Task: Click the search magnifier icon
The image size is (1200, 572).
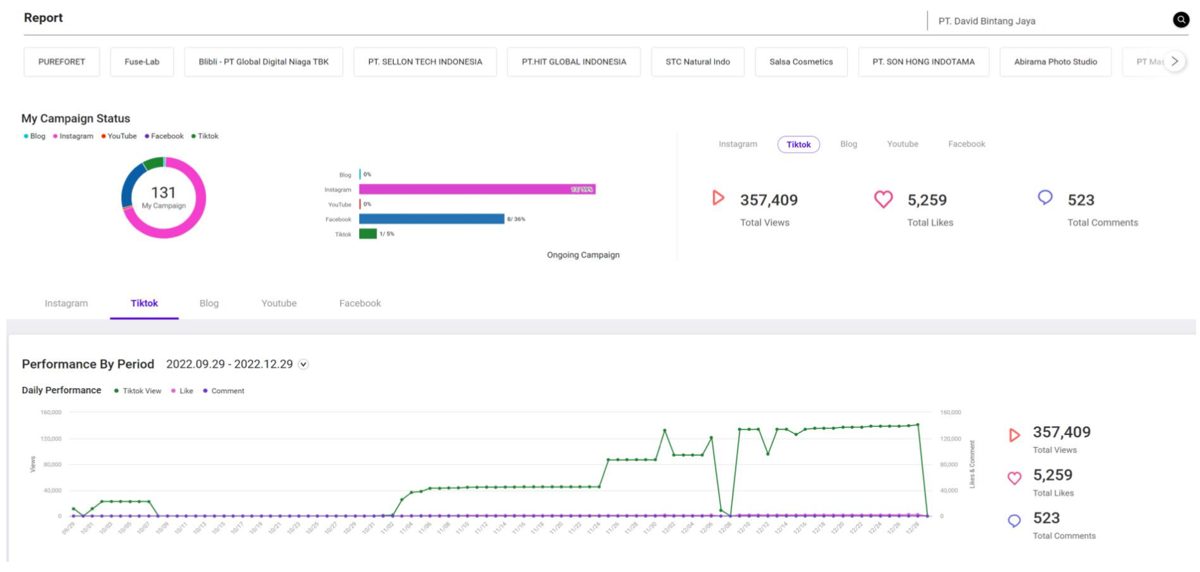Action: point(1180,20)
